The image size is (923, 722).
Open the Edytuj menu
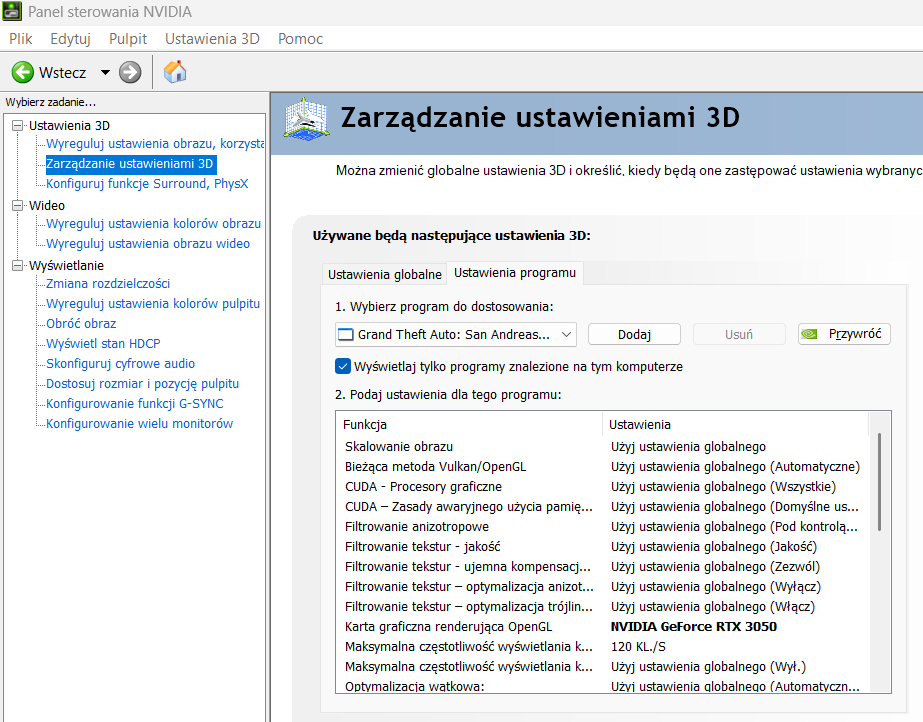(70, 39)
